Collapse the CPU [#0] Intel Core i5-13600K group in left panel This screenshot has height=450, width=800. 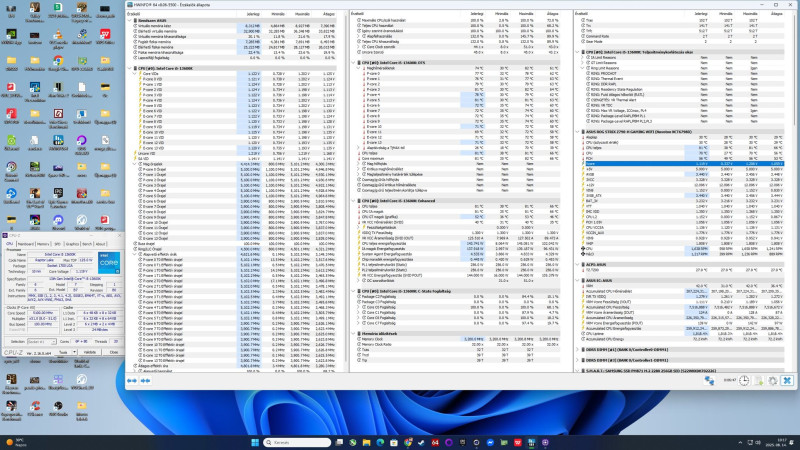click(130, 68)
